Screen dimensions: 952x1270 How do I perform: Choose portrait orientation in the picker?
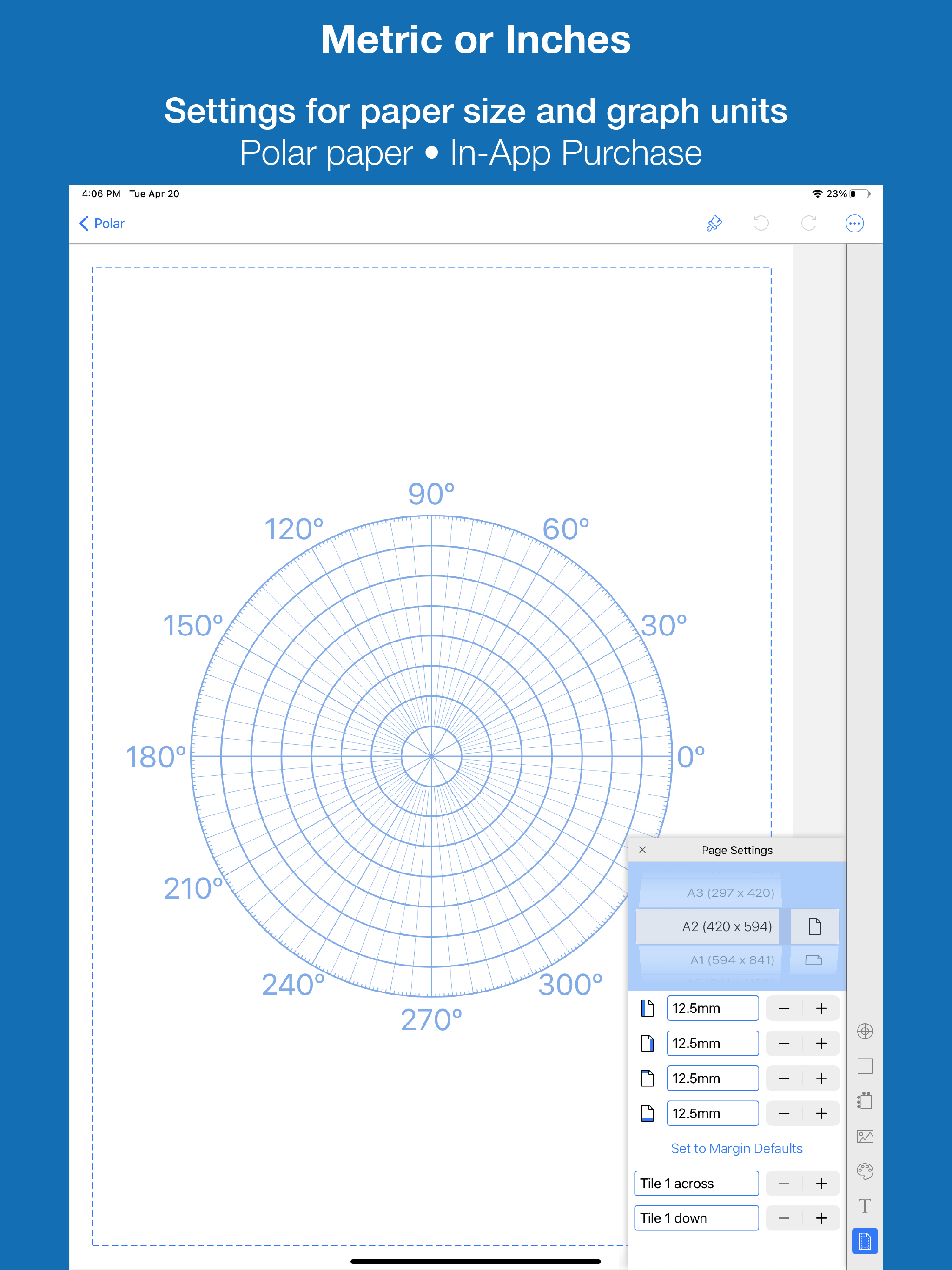[x=814, y=926]
